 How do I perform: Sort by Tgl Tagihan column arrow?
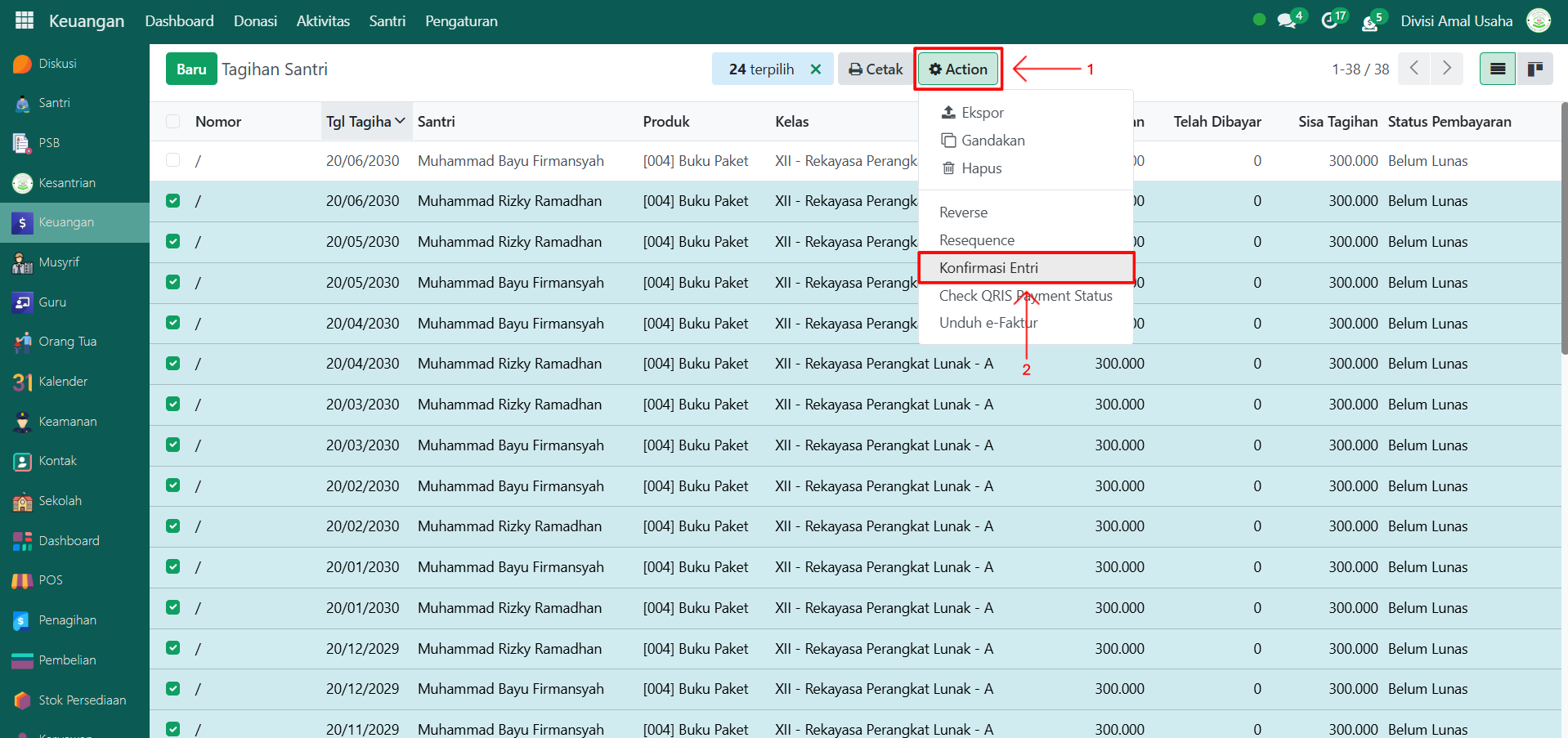[x=400, y=122]
